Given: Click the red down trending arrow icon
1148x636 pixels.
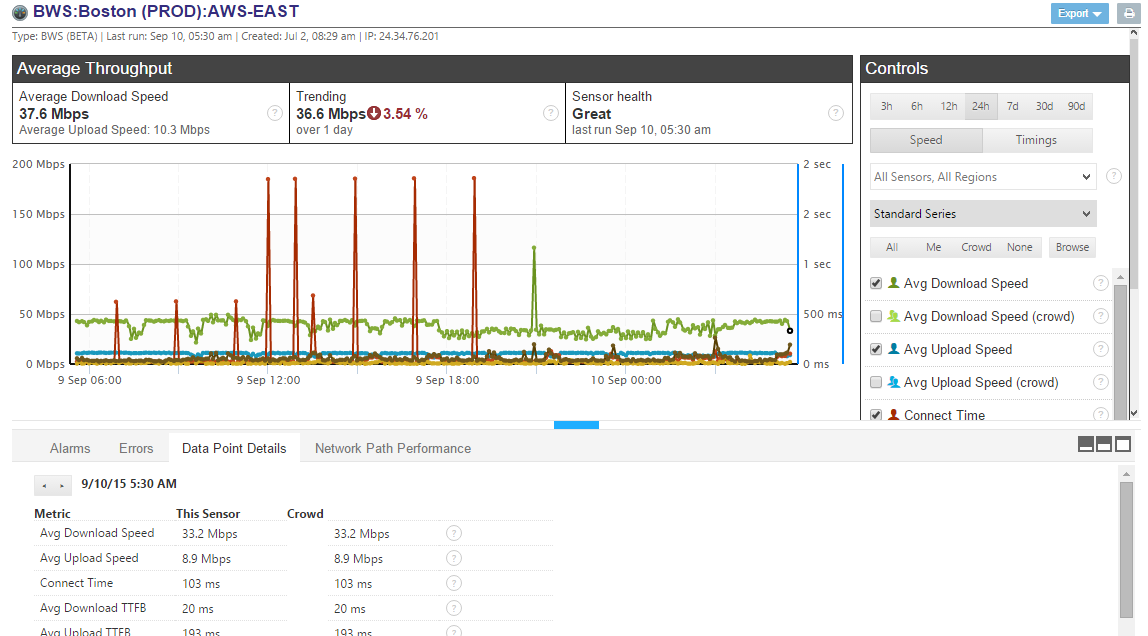Looking at the screenshot, I should tap(373, 113).
